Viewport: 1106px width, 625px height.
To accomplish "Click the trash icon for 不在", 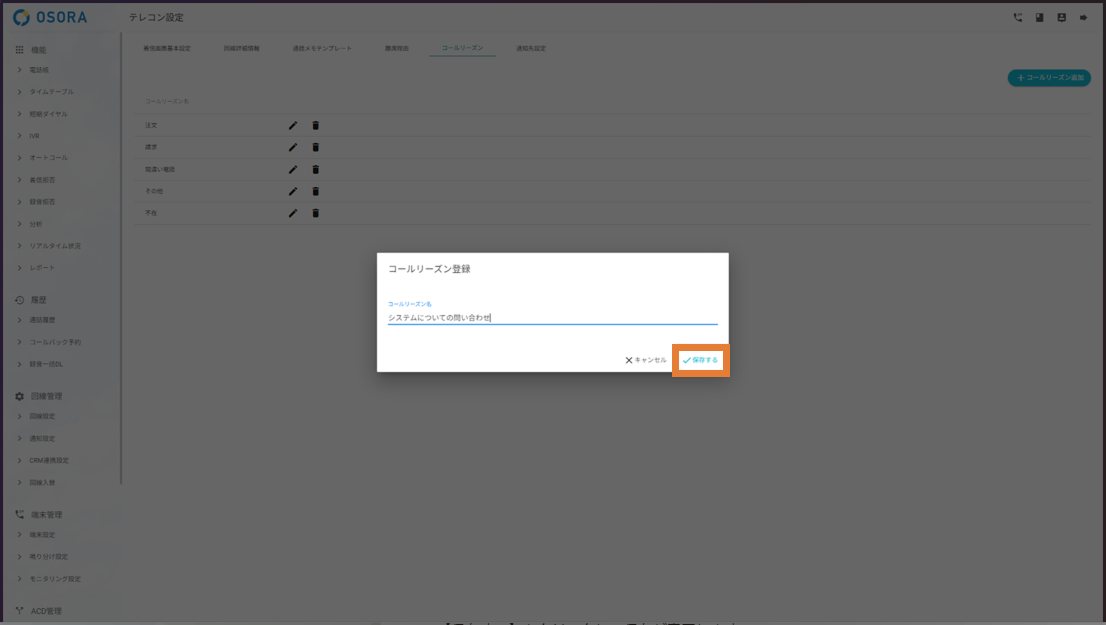I will point(316,213).
